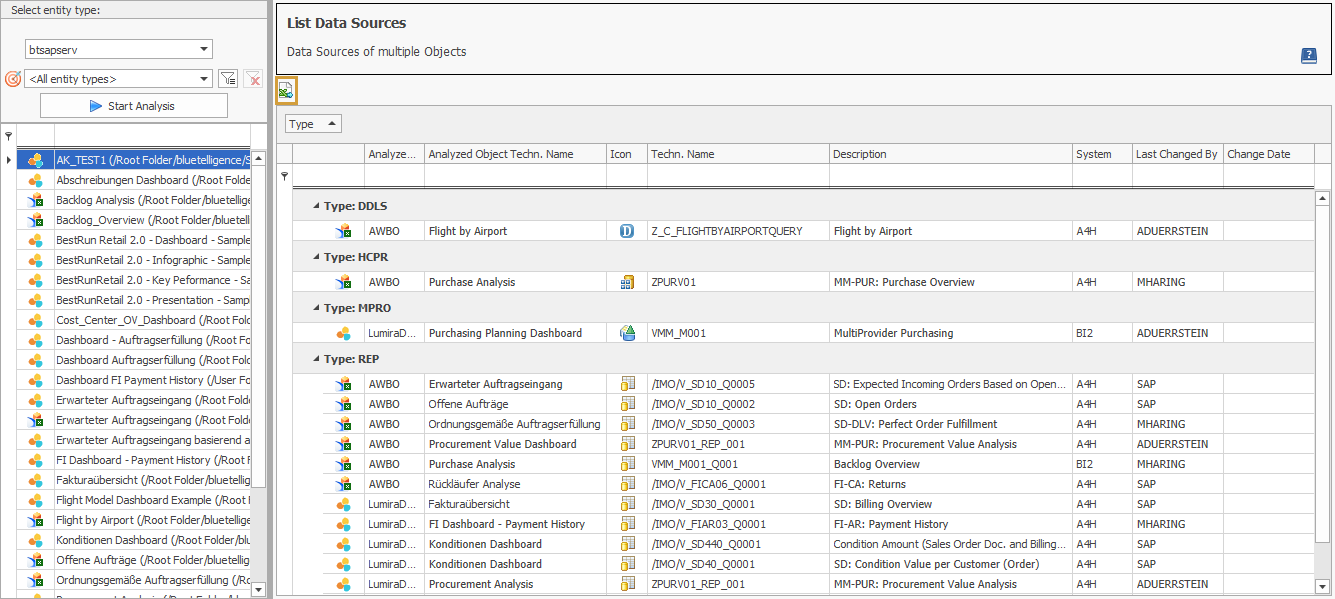Open the <All entity types> dropdown
Screen dimensions: 1335x599
pos(119,78)
